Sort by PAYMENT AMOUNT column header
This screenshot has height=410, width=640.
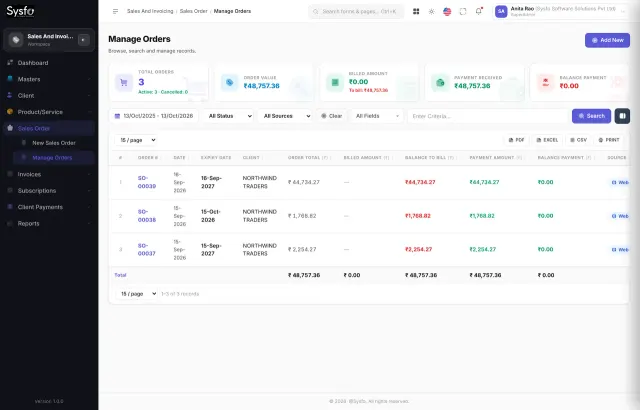[x=496, y=157]
